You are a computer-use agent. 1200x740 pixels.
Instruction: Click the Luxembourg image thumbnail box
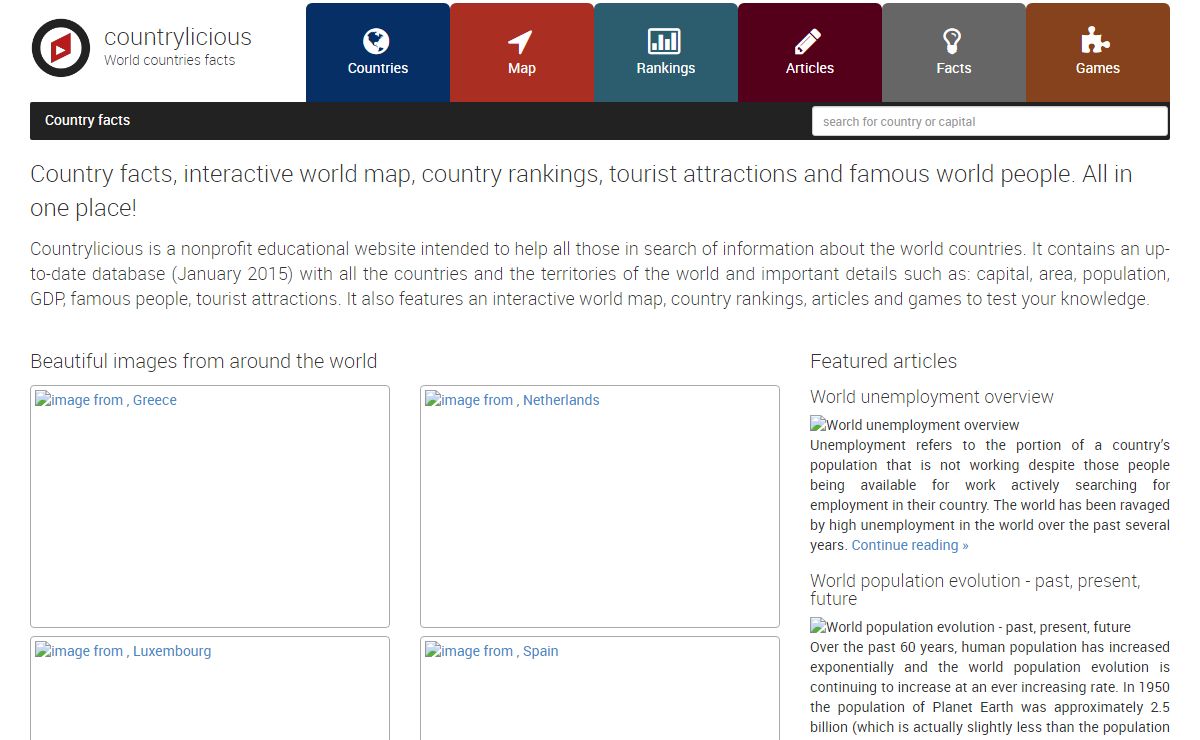pos(210,688)
